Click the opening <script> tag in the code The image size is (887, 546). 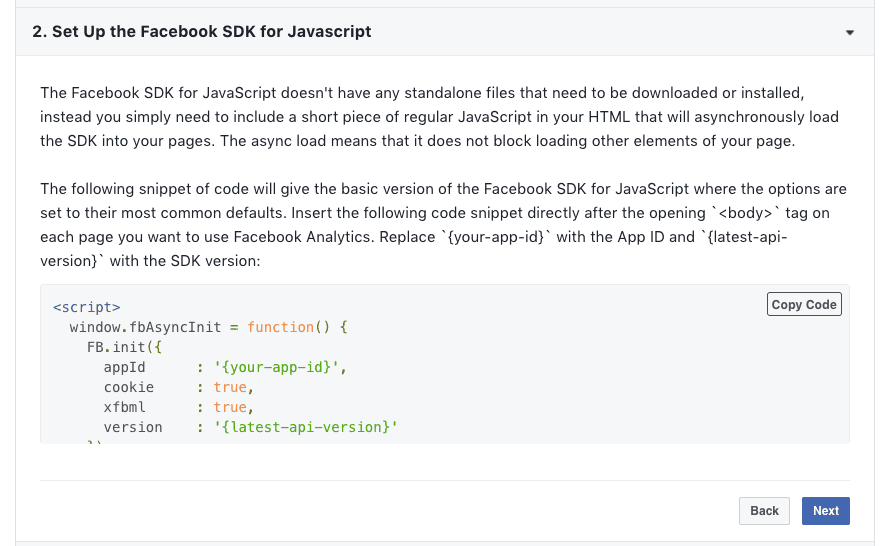[x=87, y=307]
